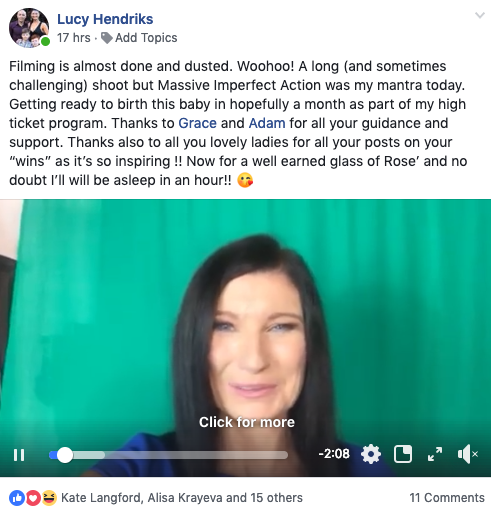Click the 'Click for more' video overlay
The width and height of the screenshot is (491, 516).
tap(247, 422)
